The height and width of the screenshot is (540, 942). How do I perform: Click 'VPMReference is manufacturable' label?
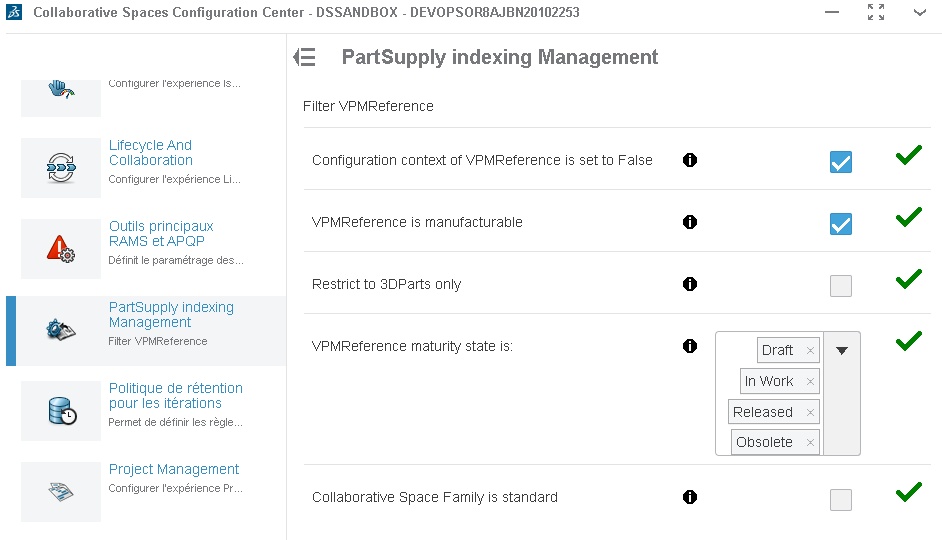click(x=417, y=222)
